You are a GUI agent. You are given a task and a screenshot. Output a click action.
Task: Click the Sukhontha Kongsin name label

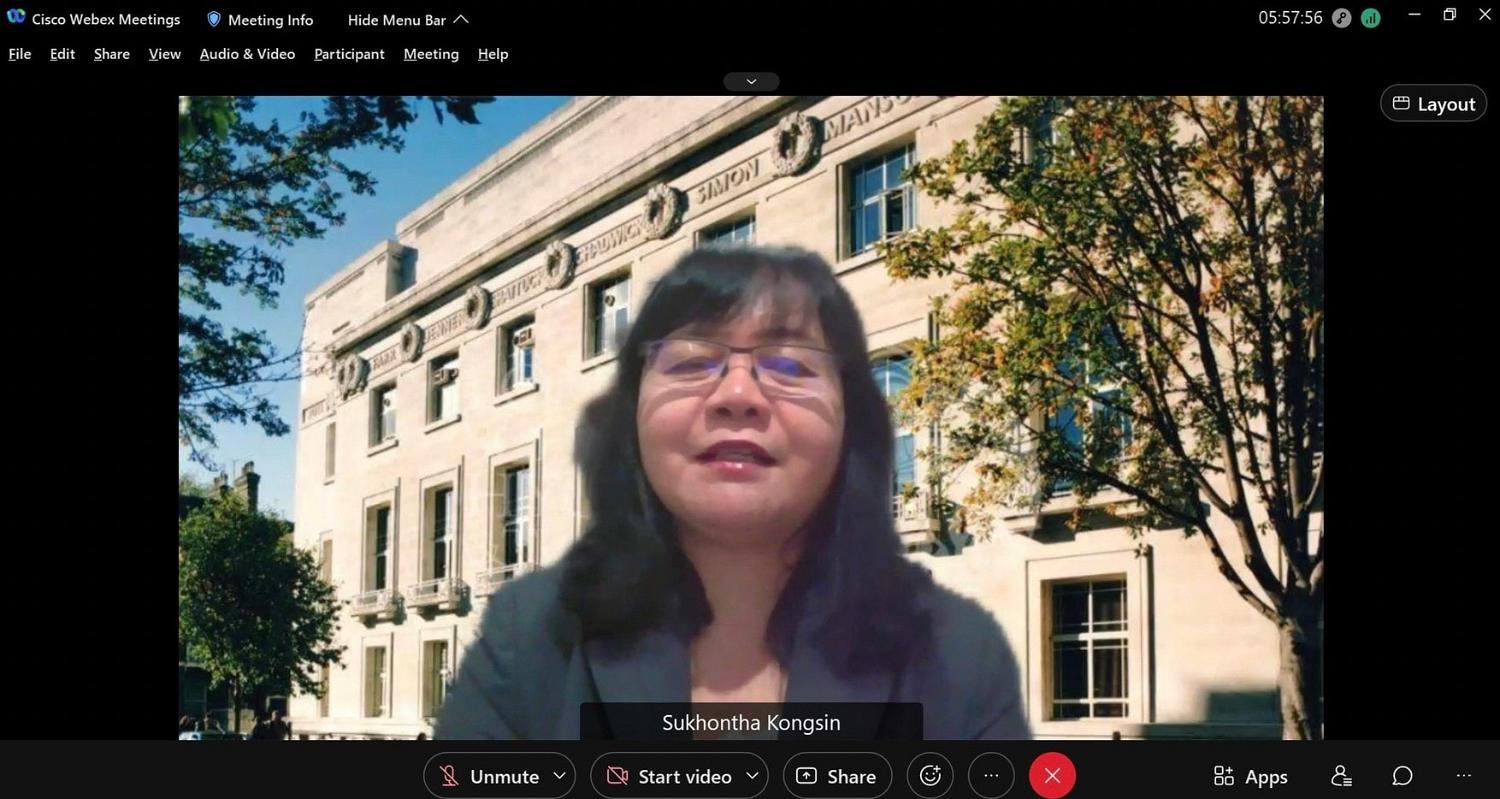[751, 722]
